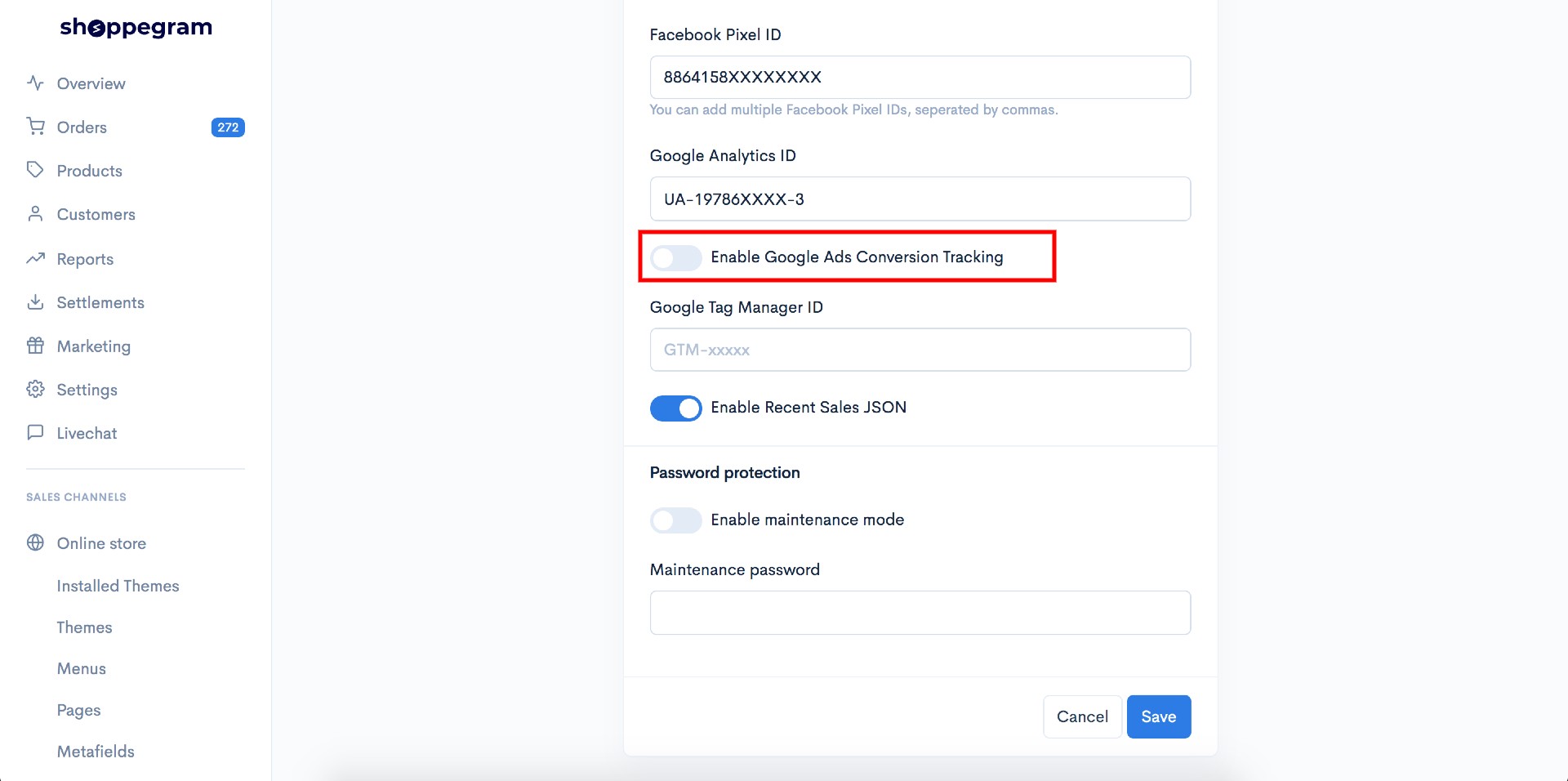Disable the Recent Sales JSON toggle

[675, 408]
